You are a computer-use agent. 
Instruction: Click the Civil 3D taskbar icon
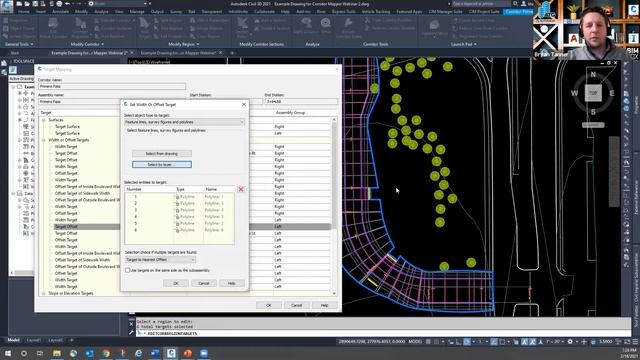pos(171,353)
